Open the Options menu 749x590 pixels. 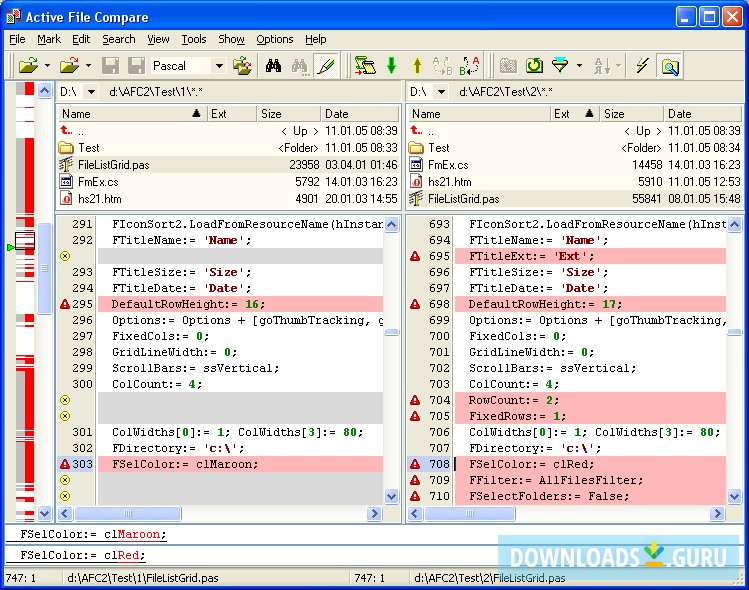(275, 39)
